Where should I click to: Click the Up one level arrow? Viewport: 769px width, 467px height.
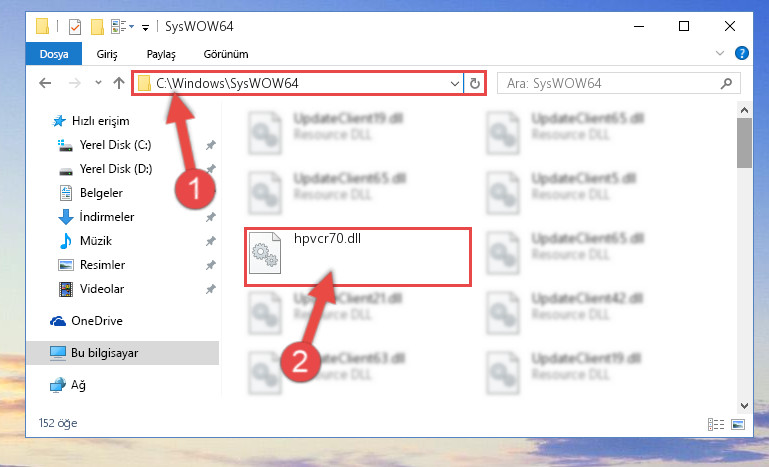(119, 83)
